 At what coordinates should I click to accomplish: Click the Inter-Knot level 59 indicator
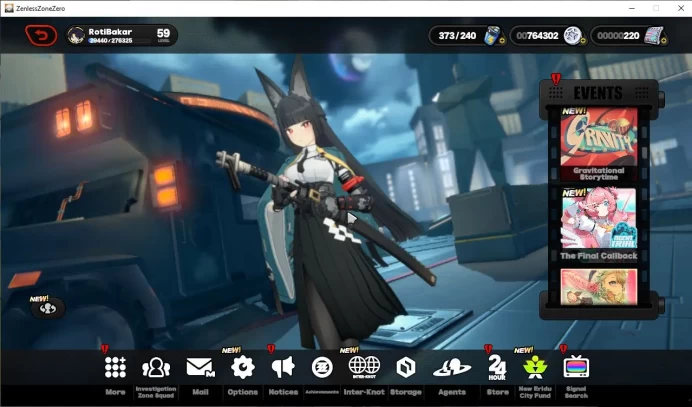click(163, 35)
